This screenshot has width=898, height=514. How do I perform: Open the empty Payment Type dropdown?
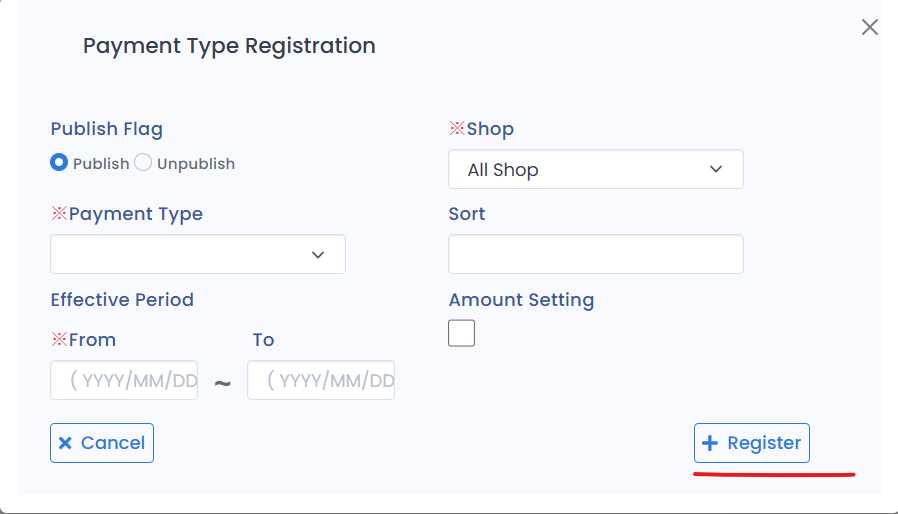pyautogui.click(x=197, y=255)
